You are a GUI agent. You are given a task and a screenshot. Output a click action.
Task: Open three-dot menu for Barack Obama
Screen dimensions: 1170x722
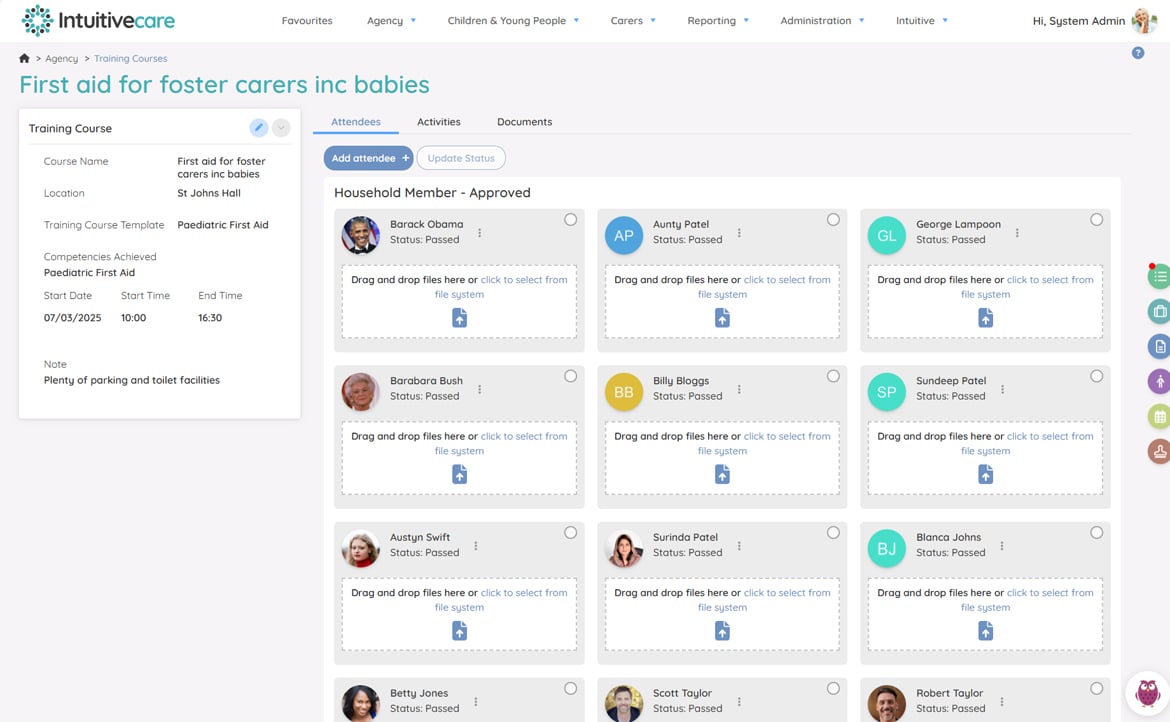[479, 233]
